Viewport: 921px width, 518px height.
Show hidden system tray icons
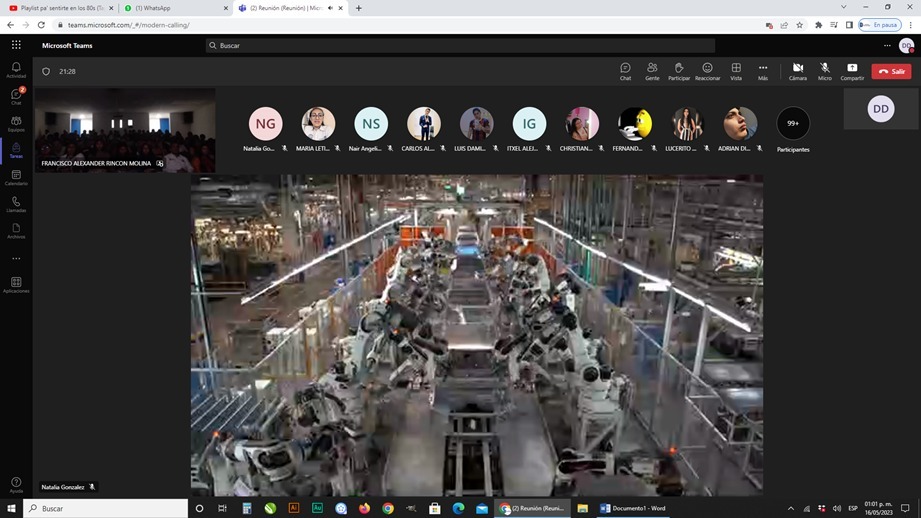(x=791, y=508)
